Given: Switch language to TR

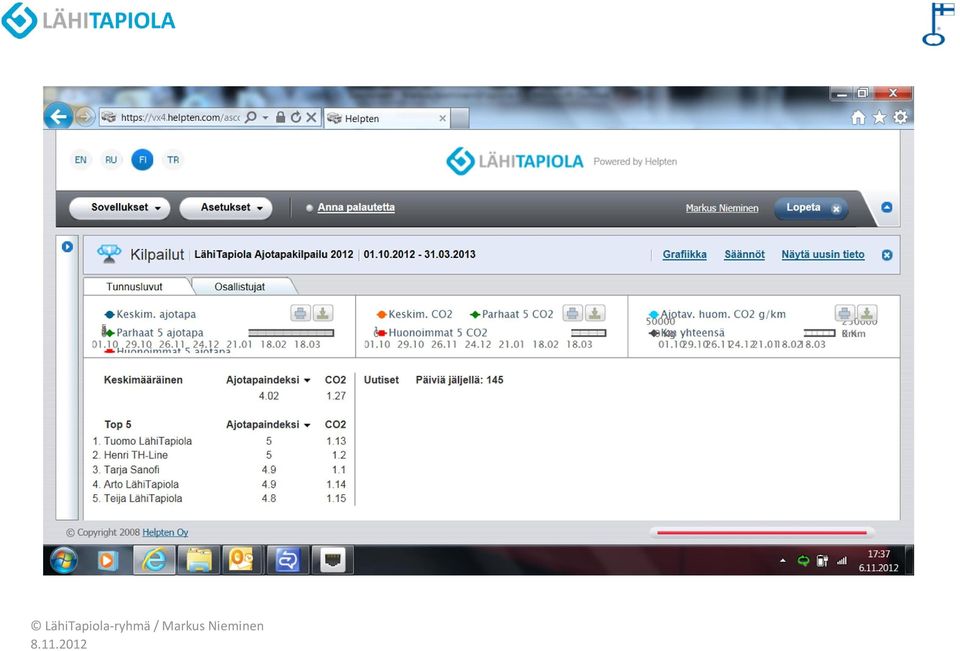Looking at the screenshot, I should point(173,160).
